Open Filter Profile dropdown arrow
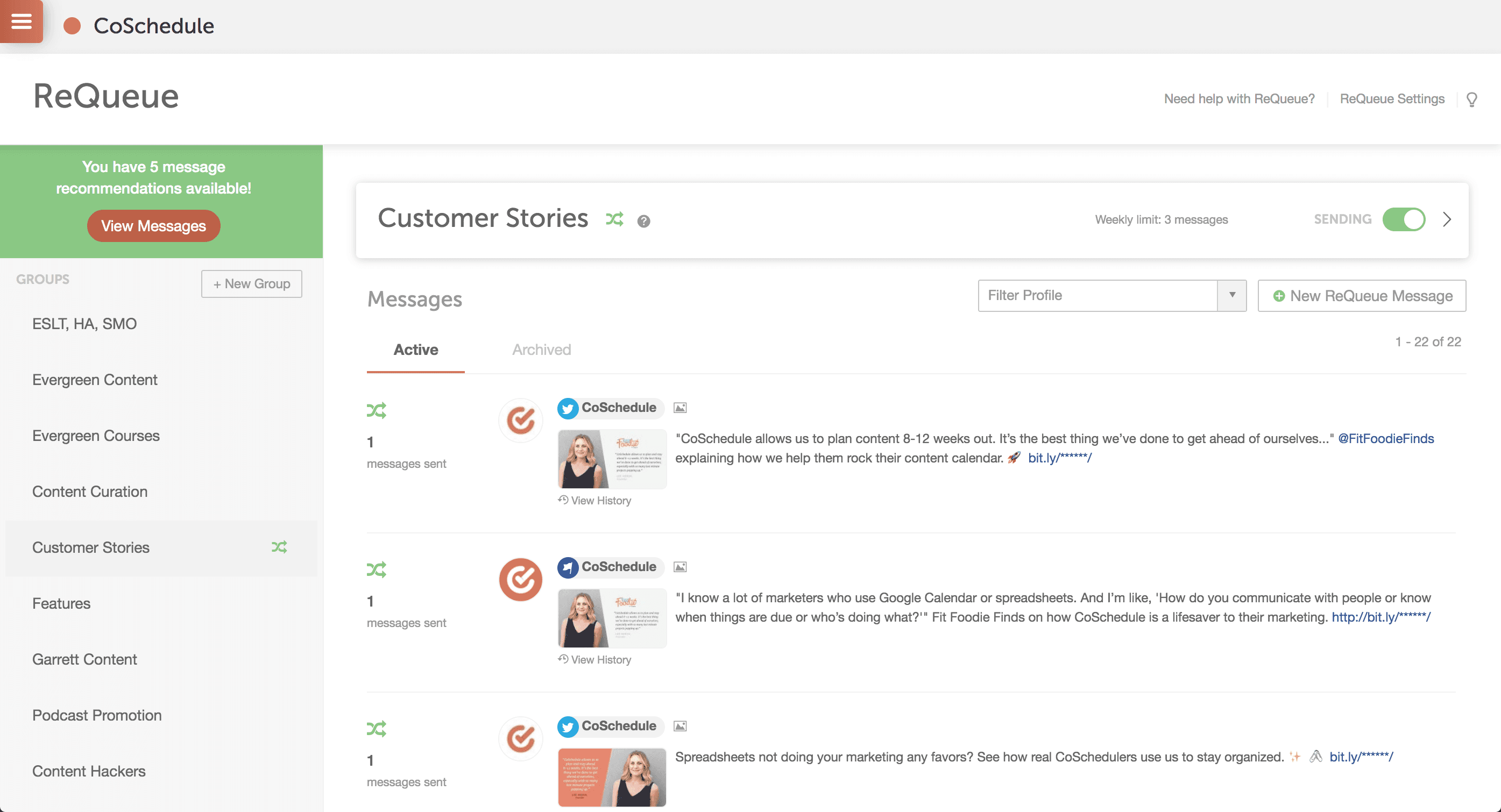 pyautogui.click(x=1232, y=295)
